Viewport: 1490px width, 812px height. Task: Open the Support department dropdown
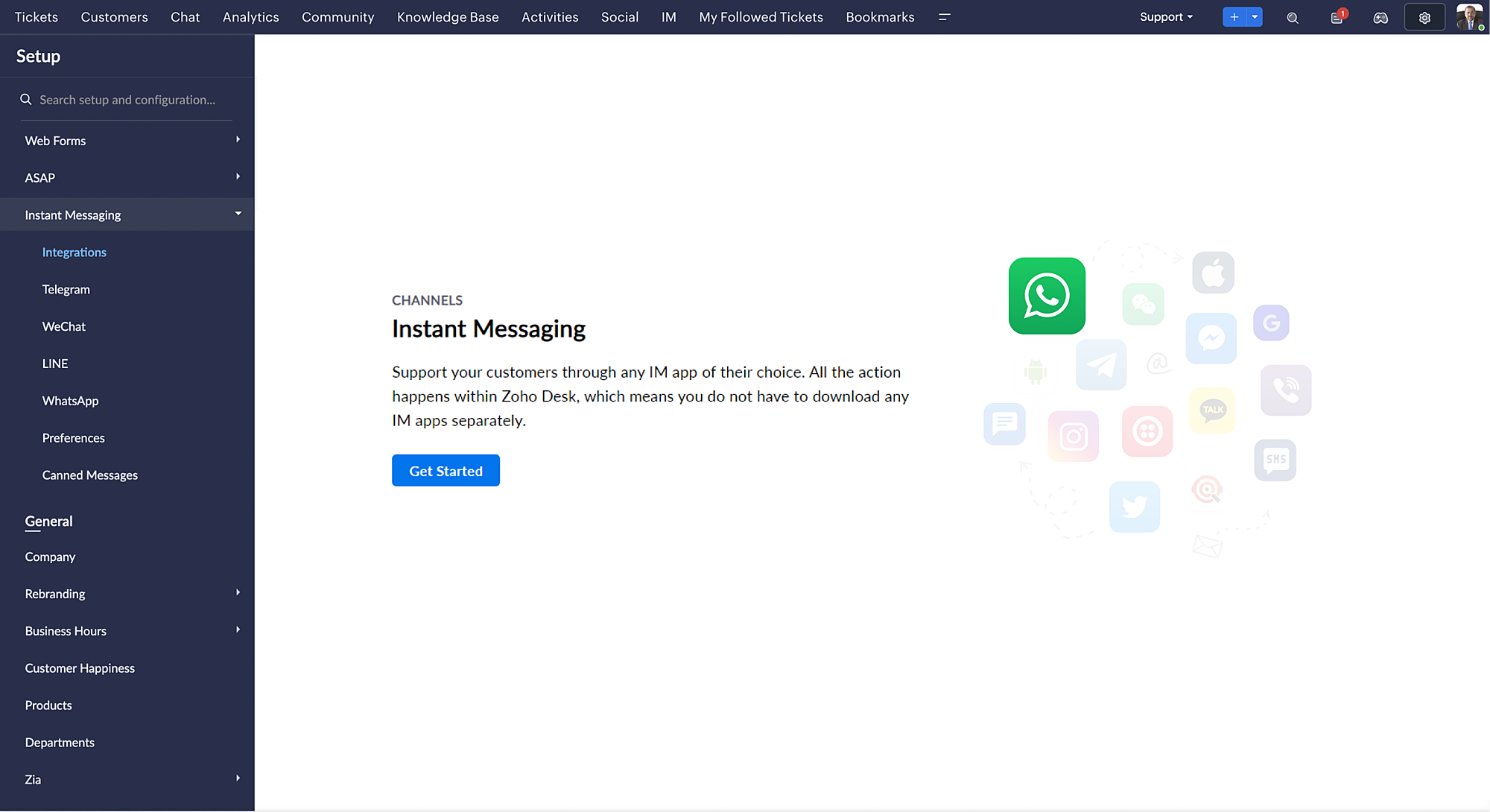click(x=1166, y=17)
